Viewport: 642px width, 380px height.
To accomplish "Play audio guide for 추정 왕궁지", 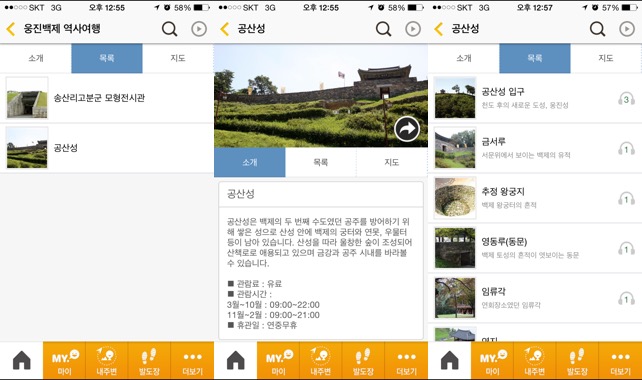I will 626,199.
